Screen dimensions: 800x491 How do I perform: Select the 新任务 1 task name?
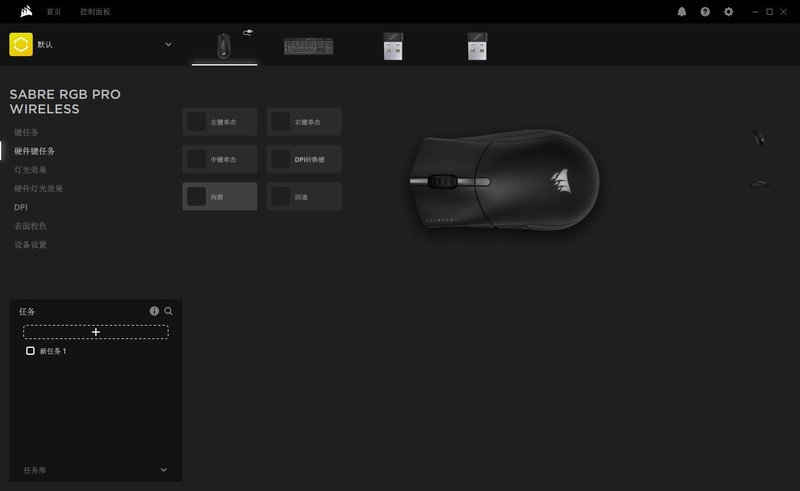pyautogui.click(x=53, y=351)
